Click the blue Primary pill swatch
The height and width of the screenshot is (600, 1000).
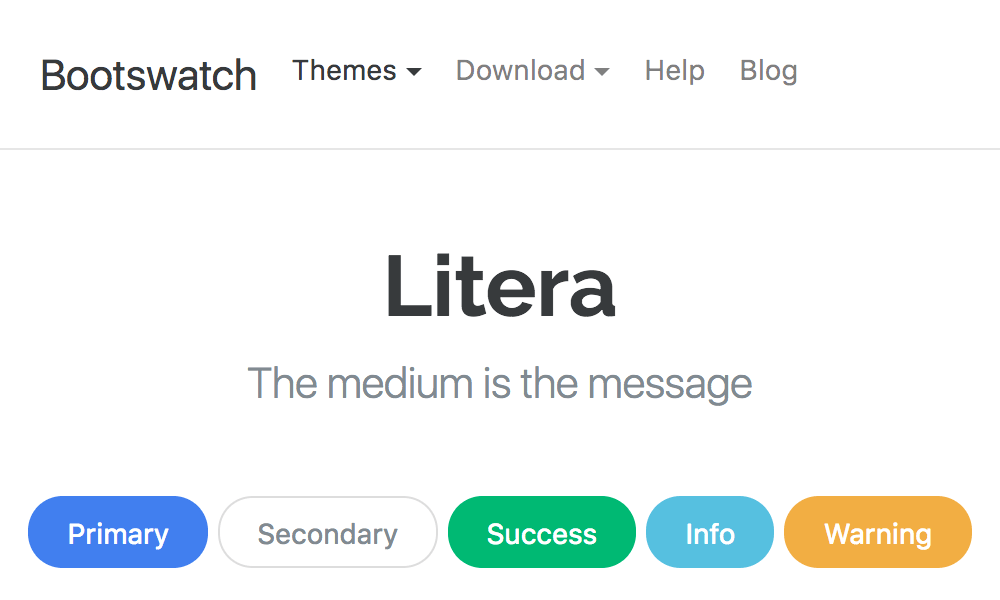click(x=117, y=532)
